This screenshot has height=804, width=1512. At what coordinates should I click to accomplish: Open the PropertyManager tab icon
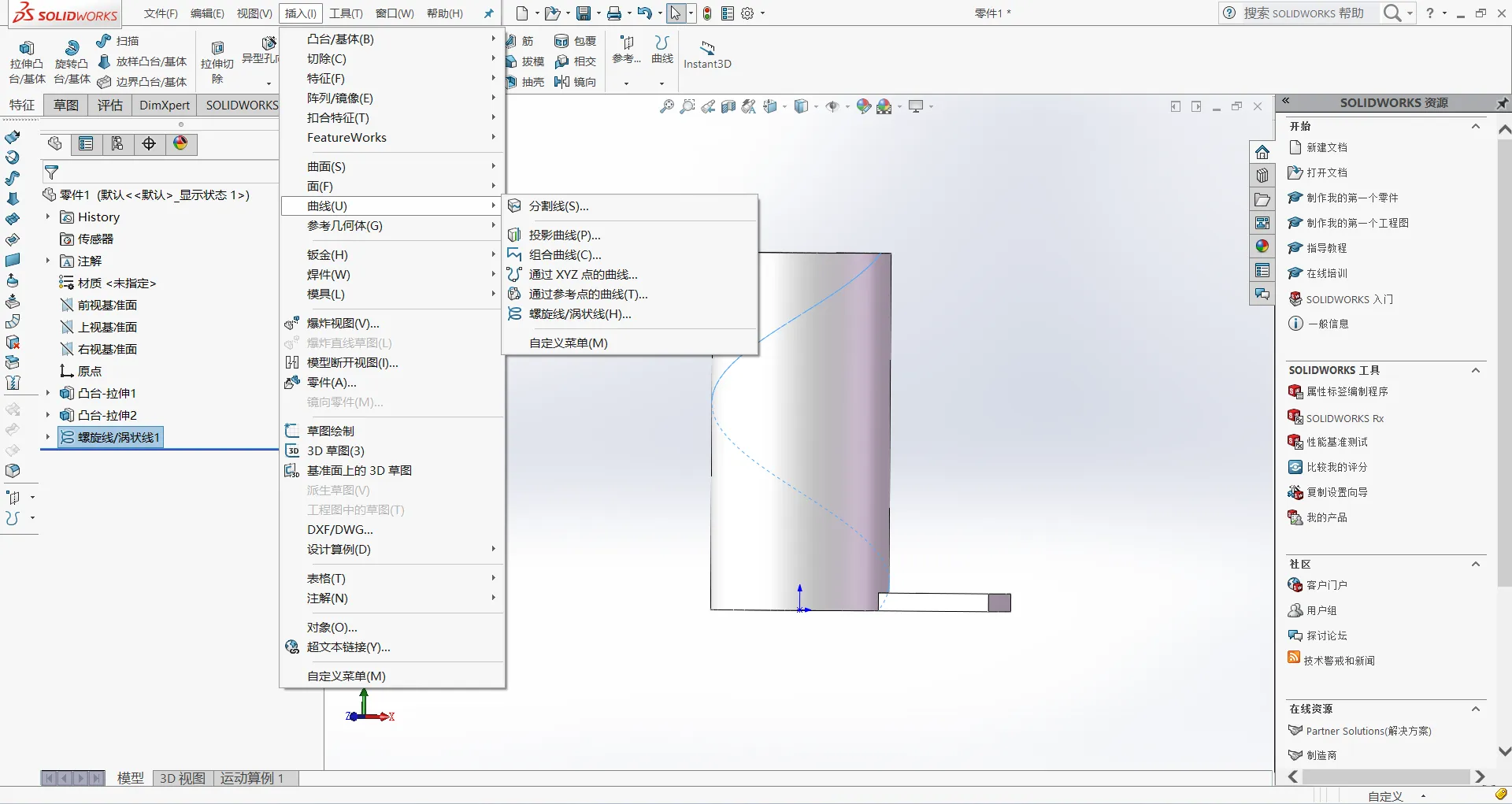[86, 143]
